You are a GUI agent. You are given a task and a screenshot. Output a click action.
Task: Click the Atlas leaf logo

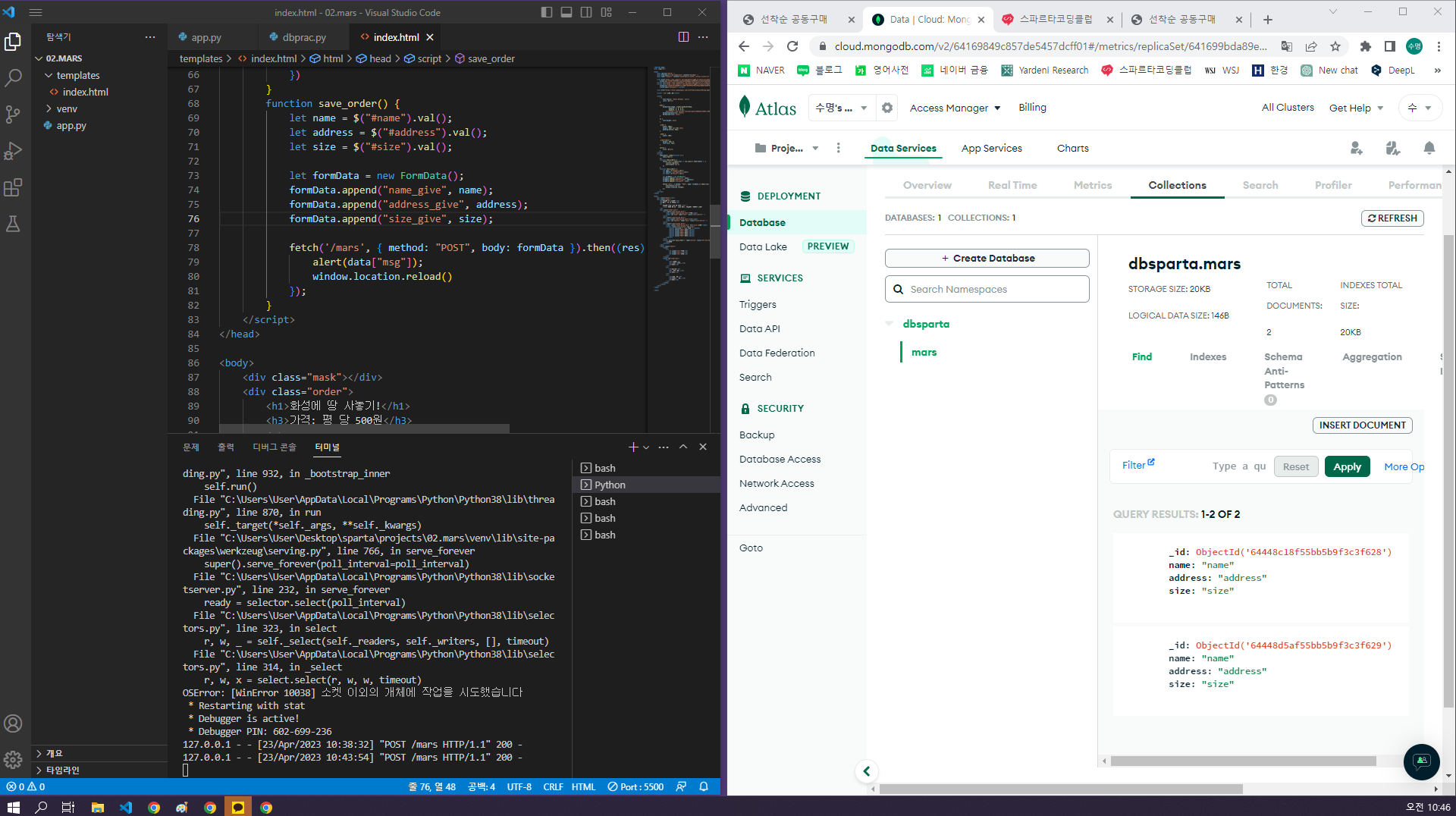pos(745,107)
